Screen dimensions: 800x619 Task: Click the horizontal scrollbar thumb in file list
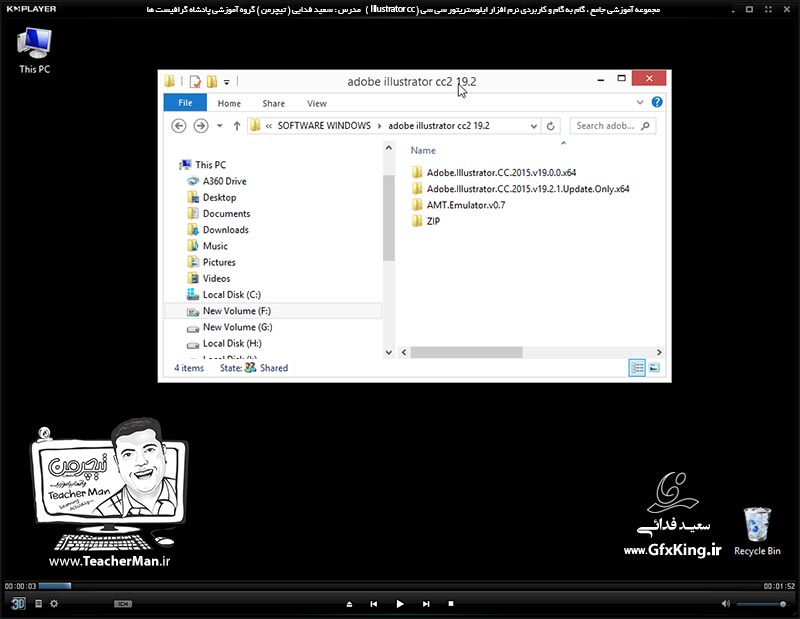click(466, 352)
